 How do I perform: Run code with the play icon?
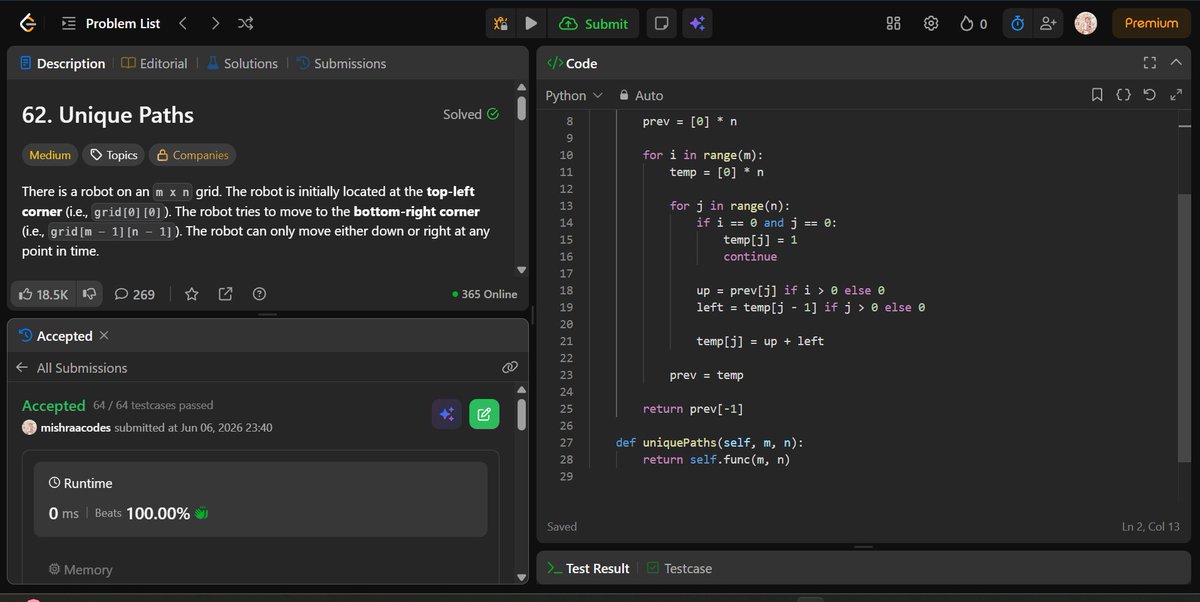531,23
